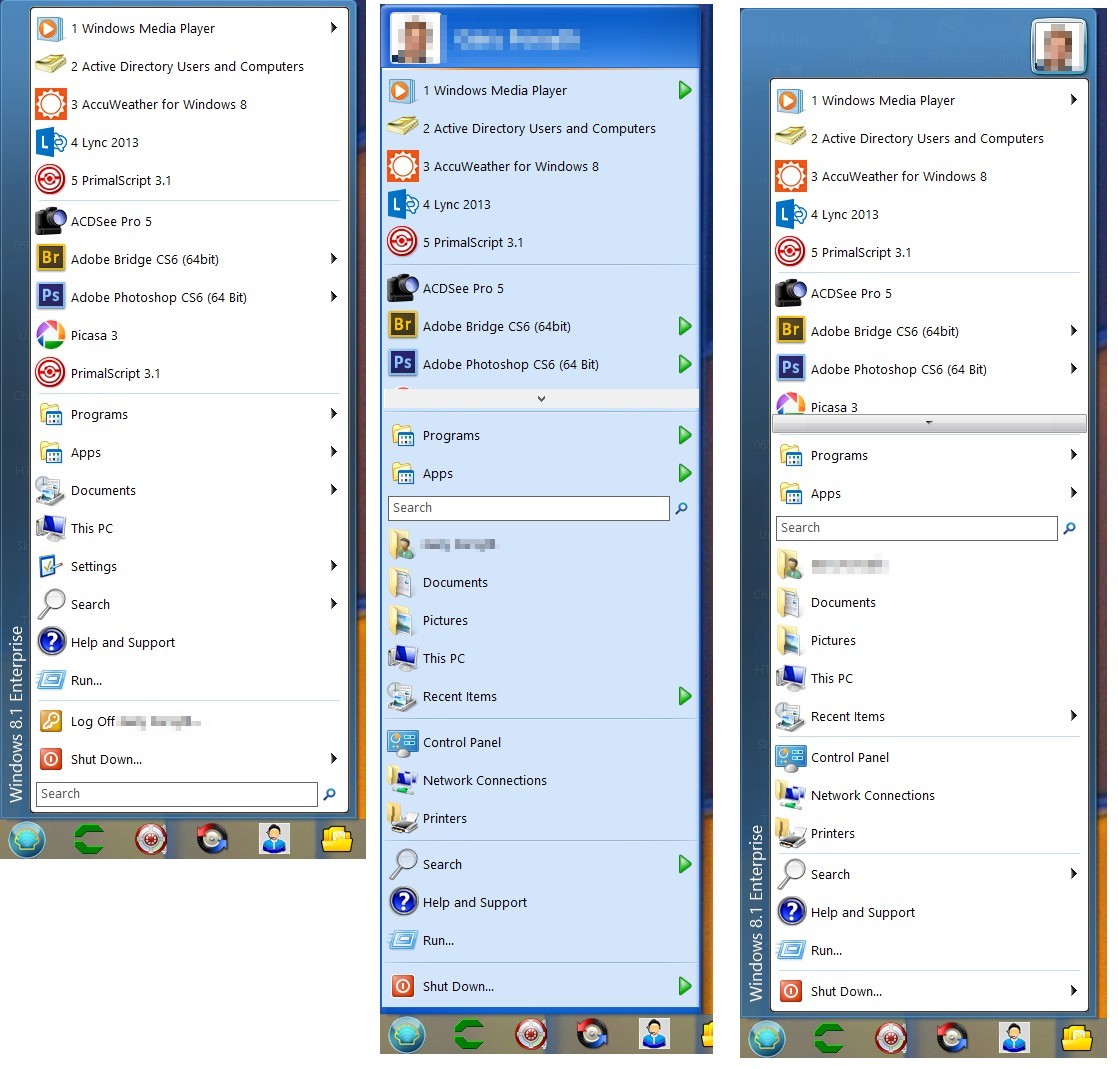1118x1069 pixels.
Task: Launch Lync 2013 from the middle blue menu
Action: click(456, 205)
